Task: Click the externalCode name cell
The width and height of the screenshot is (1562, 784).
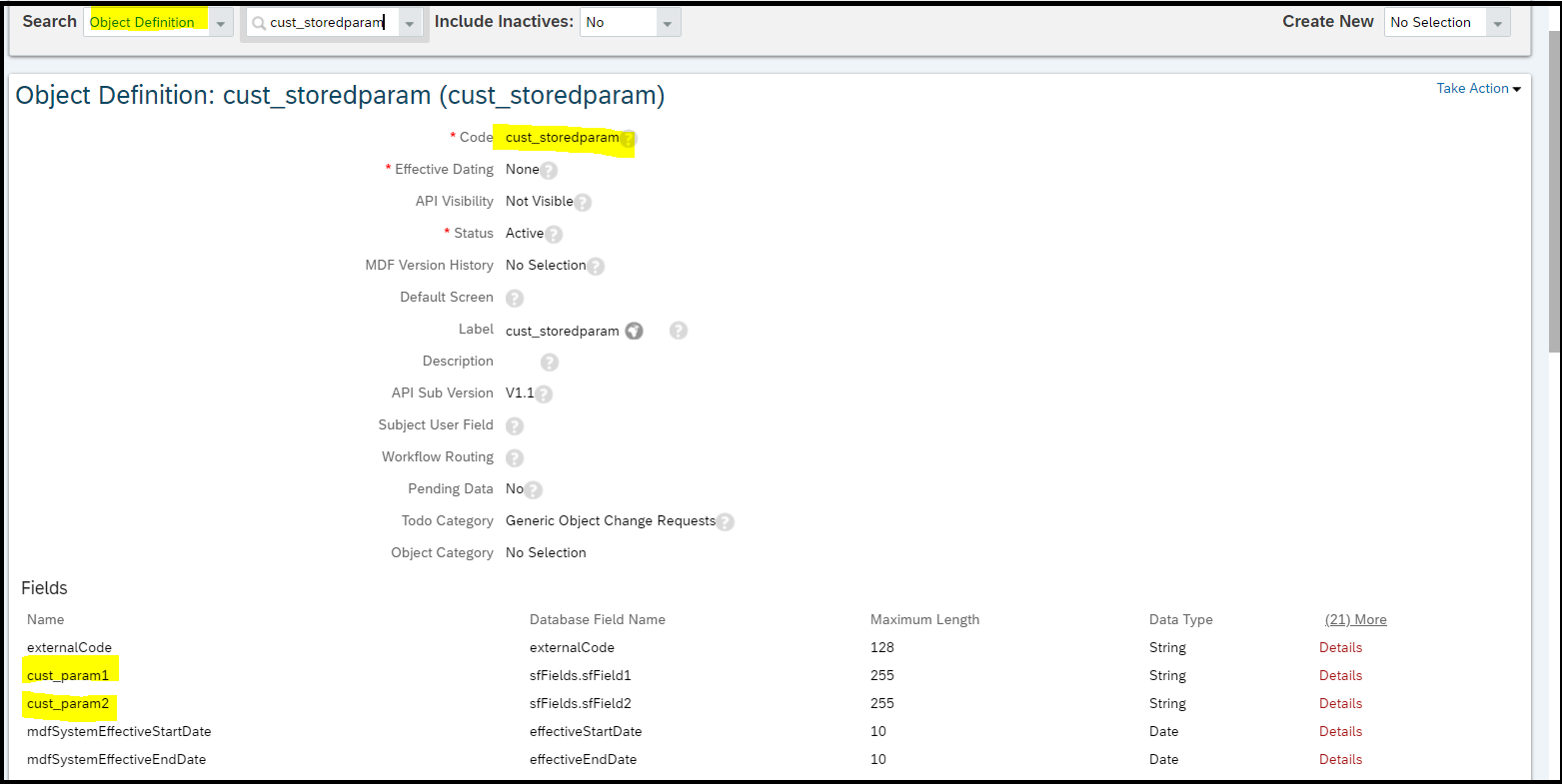Action: point(69,647)
